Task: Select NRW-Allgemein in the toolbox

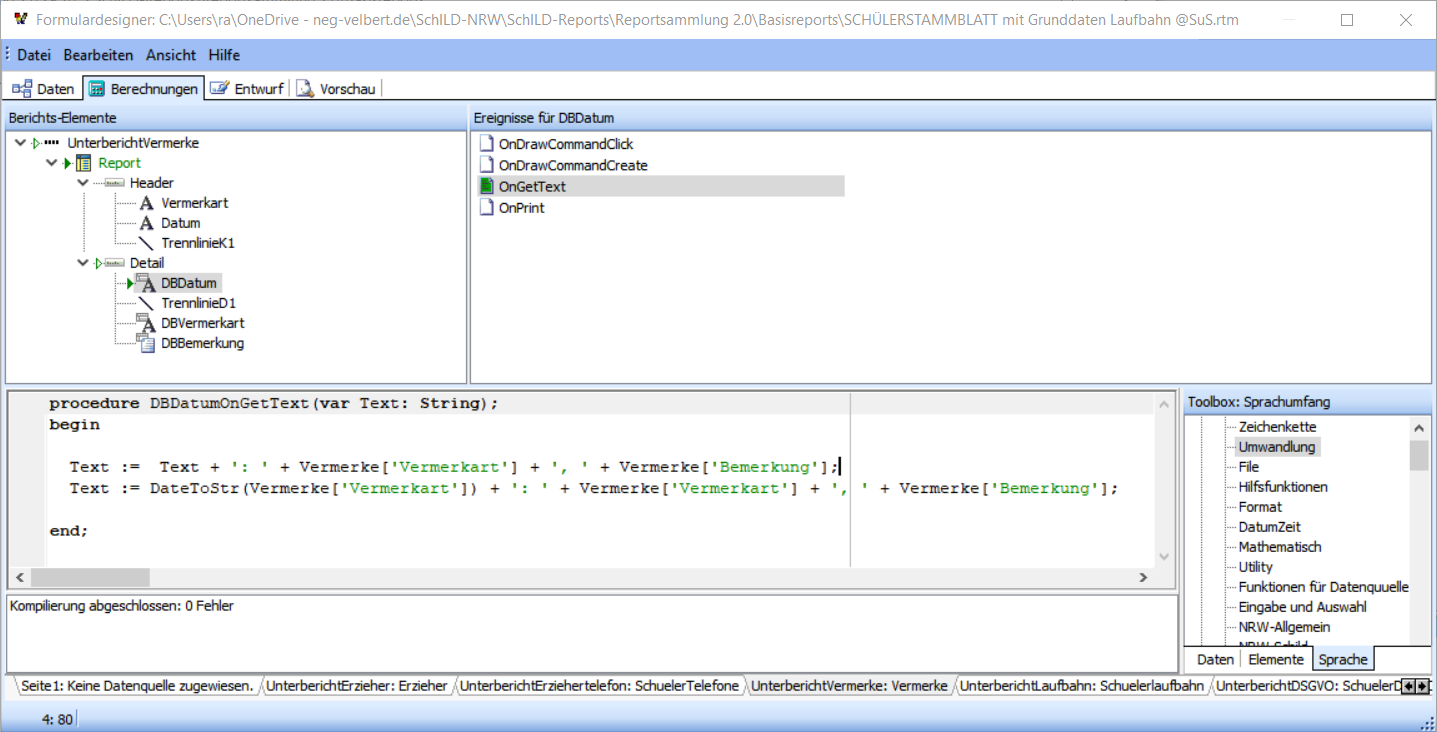Action: click(x=1284, y=627)
